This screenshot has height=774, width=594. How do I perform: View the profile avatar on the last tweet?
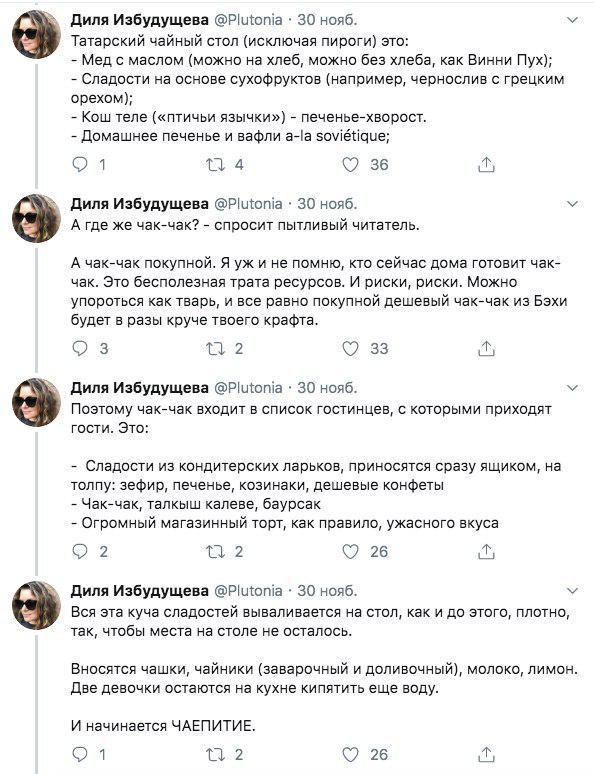(x=37, y=605)
